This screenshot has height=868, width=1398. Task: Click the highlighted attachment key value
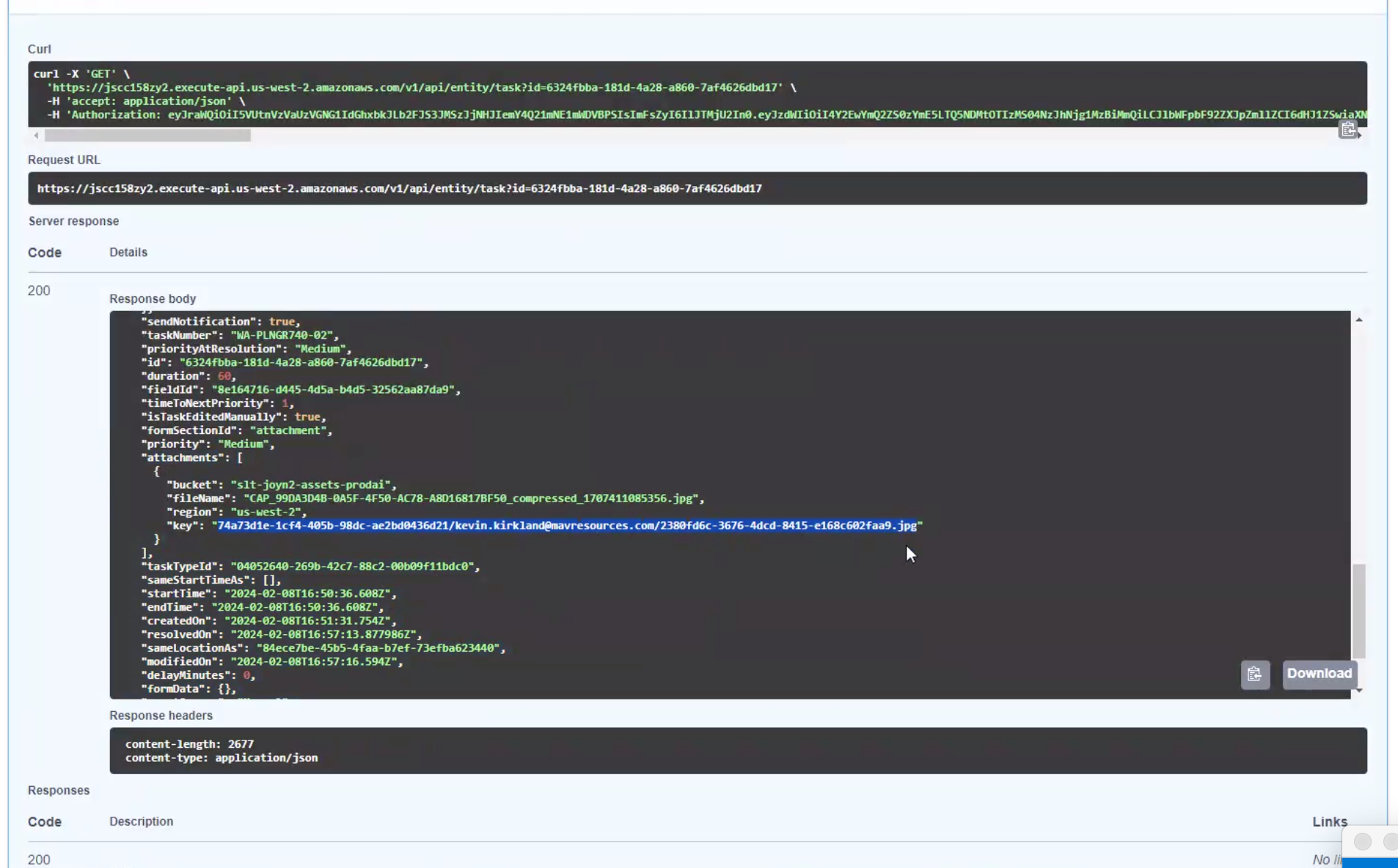click(566, 526)
